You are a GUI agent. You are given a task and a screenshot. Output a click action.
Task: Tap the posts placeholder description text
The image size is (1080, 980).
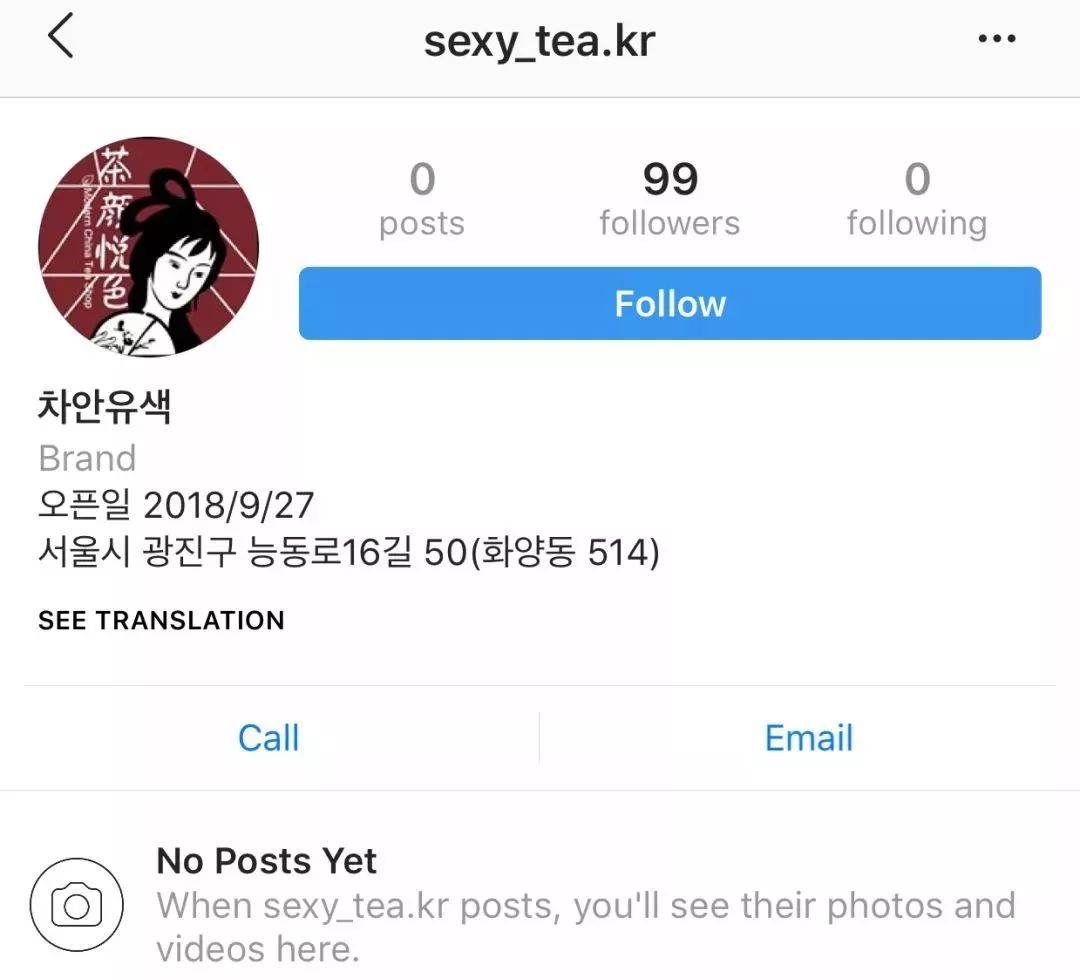(586, 927)
